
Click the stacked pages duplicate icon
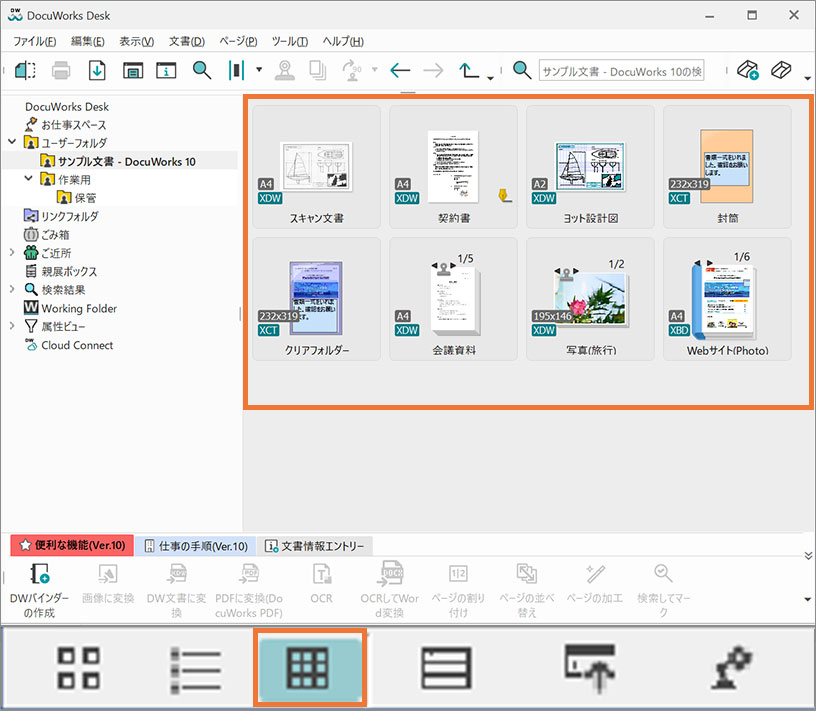317,70
